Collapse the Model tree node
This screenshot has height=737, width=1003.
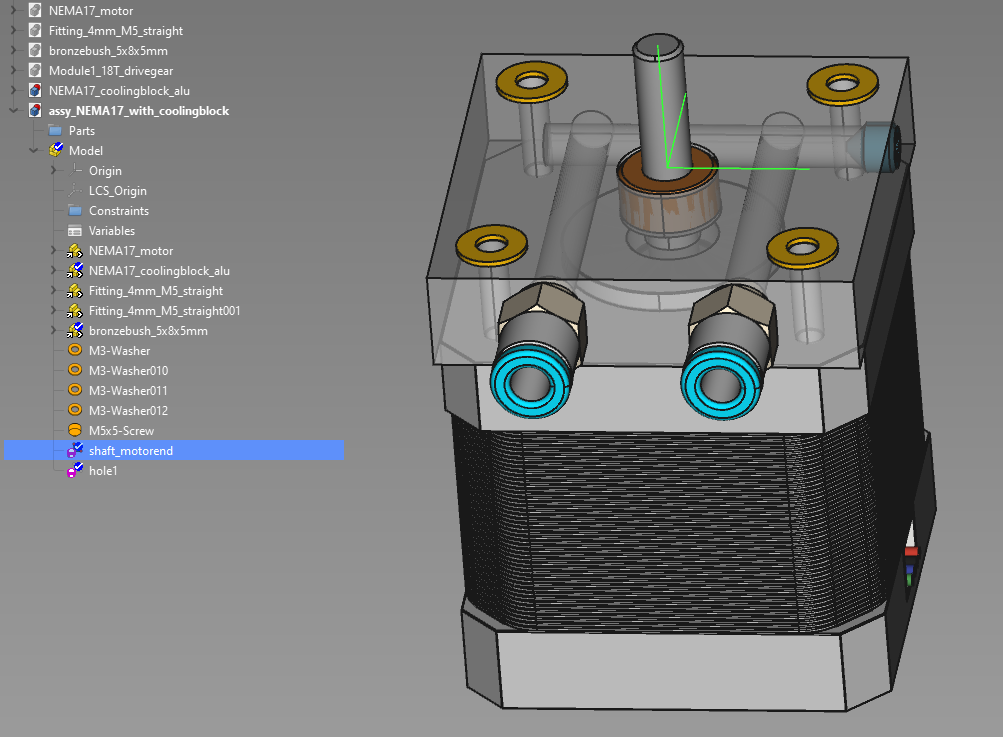[x=34, y=151]
